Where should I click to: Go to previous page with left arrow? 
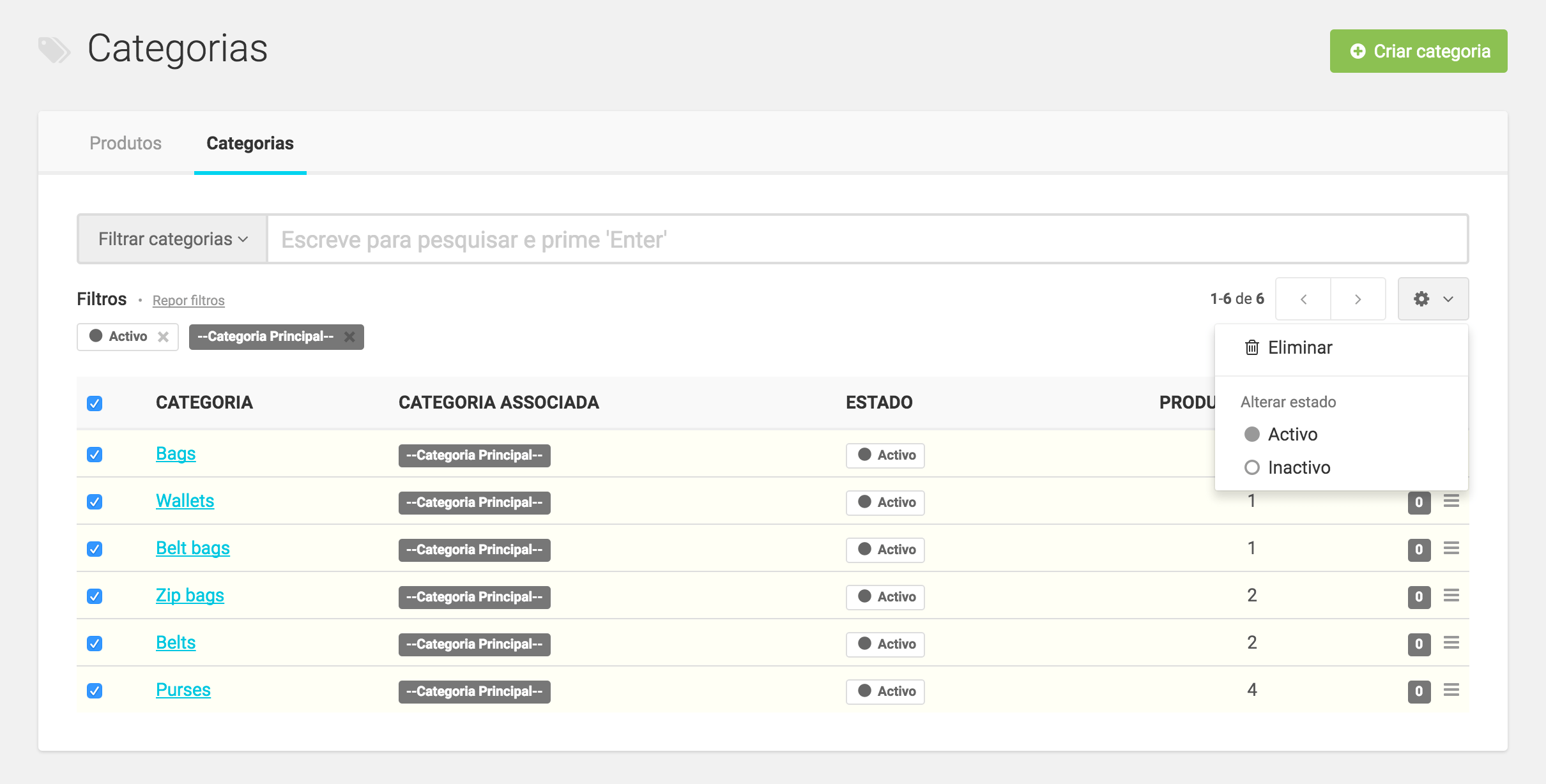(x=1303, y=299)
